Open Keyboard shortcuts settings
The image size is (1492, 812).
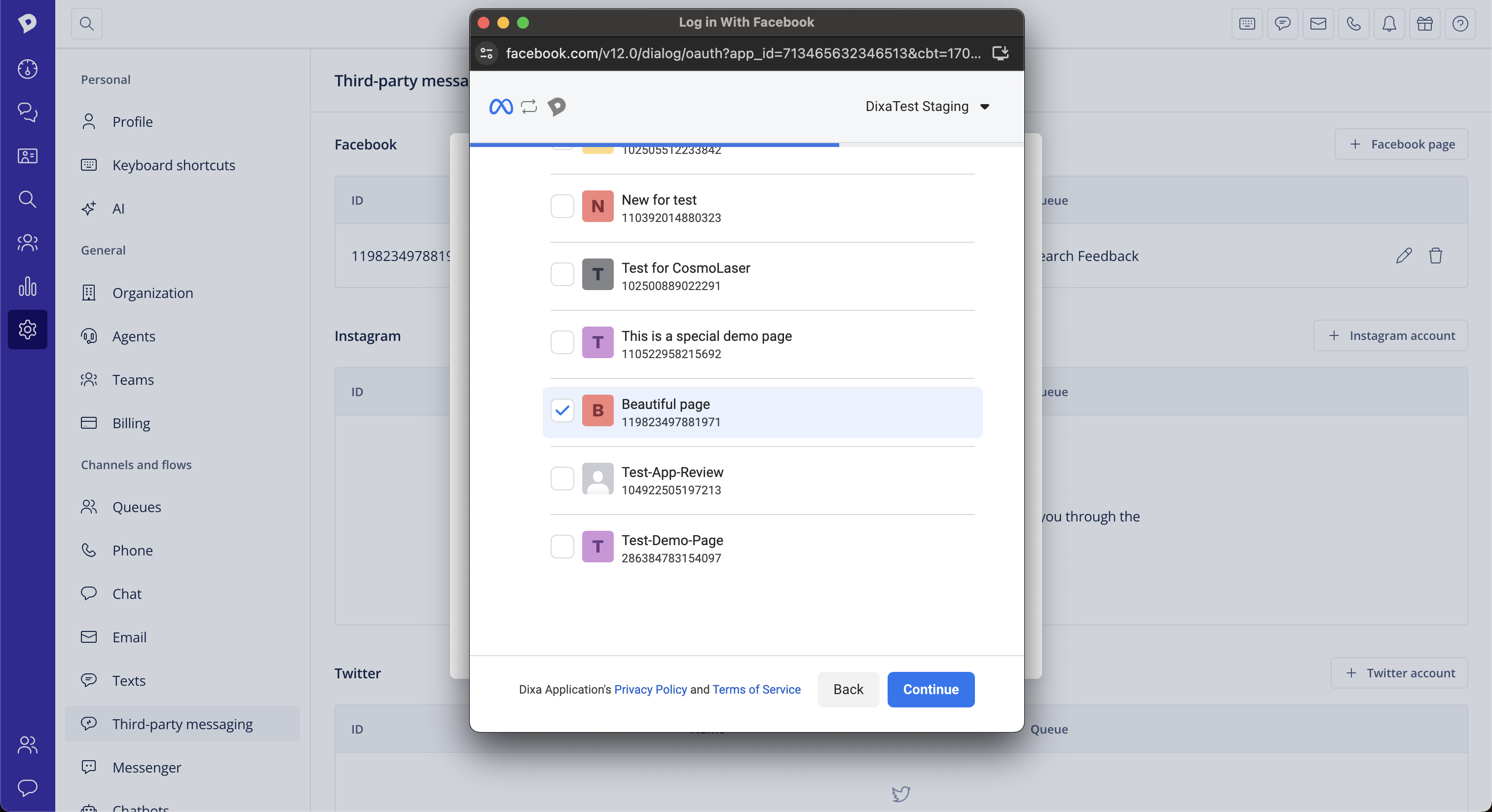click(183, 165)
